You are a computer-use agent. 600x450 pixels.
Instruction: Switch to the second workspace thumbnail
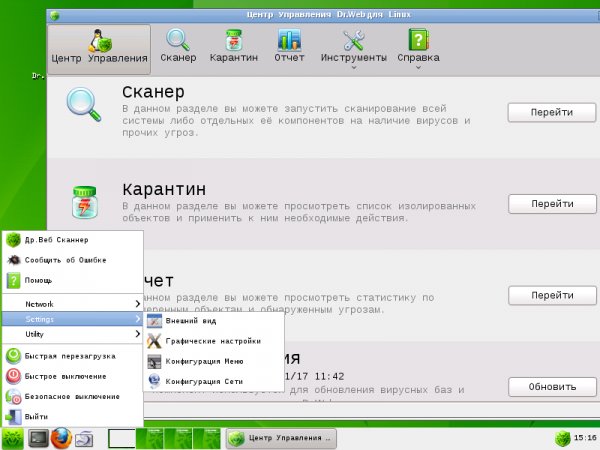(150, 439)
